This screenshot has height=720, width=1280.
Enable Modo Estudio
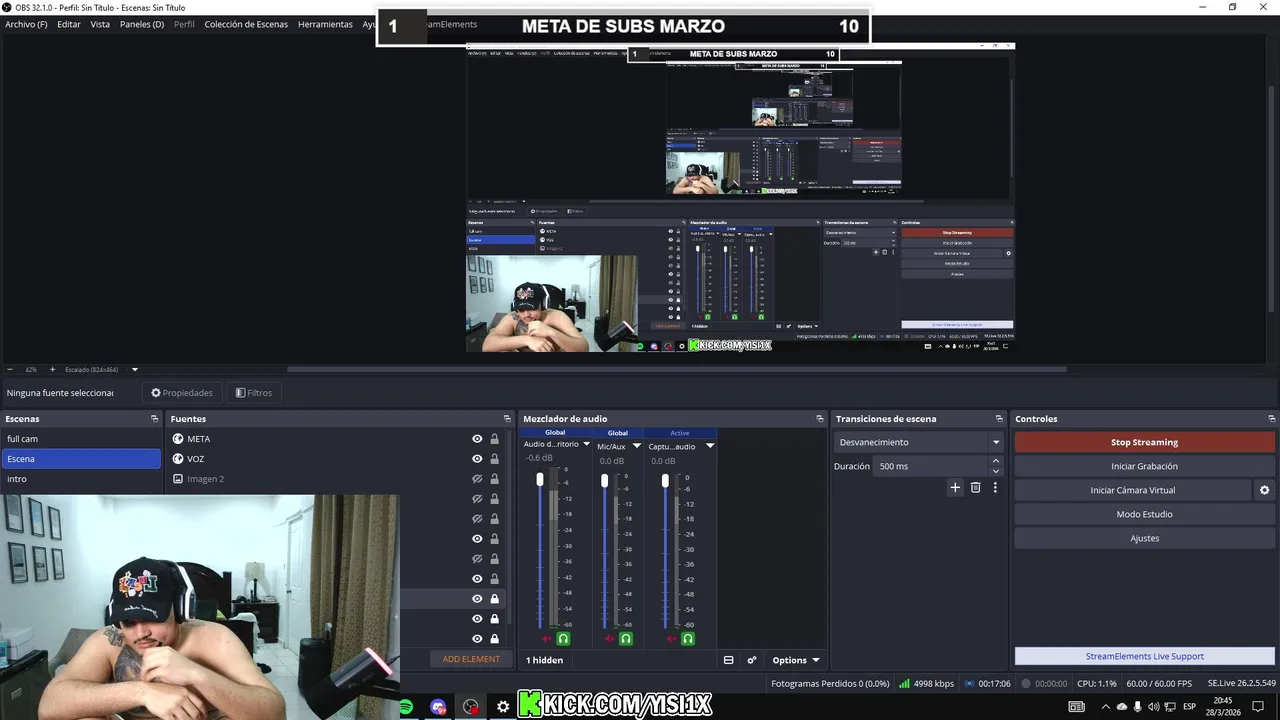1144,514
